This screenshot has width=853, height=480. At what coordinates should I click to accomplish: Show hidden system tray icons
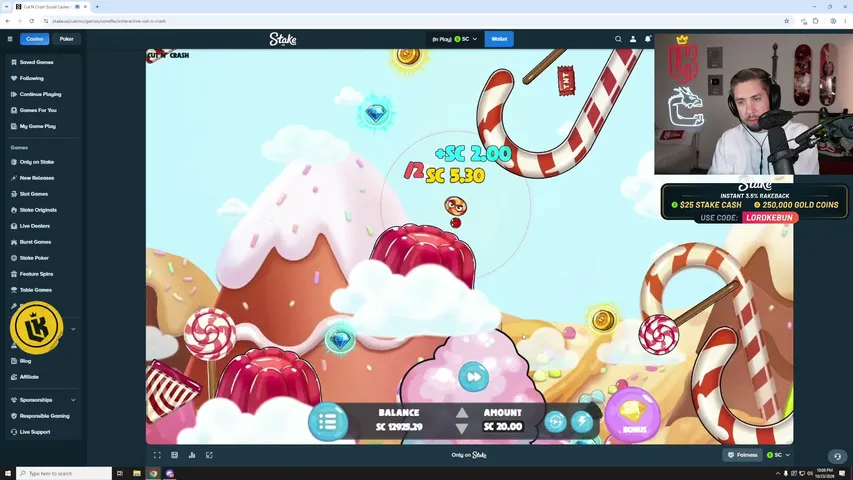[x=777, y=473]
